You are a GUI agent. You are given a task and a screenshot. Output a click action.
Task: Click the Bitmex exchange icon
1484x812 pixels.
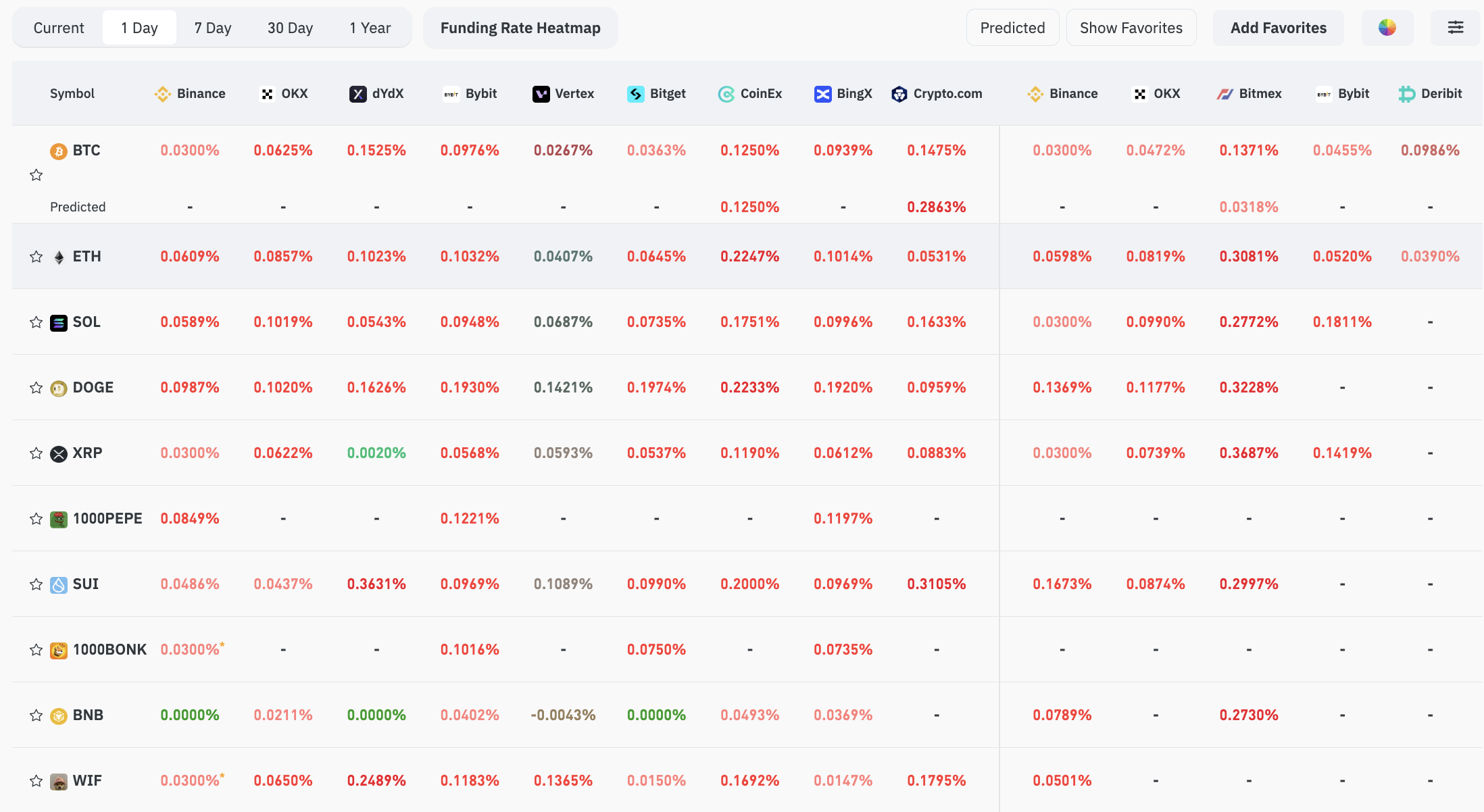pos(1225,94)
